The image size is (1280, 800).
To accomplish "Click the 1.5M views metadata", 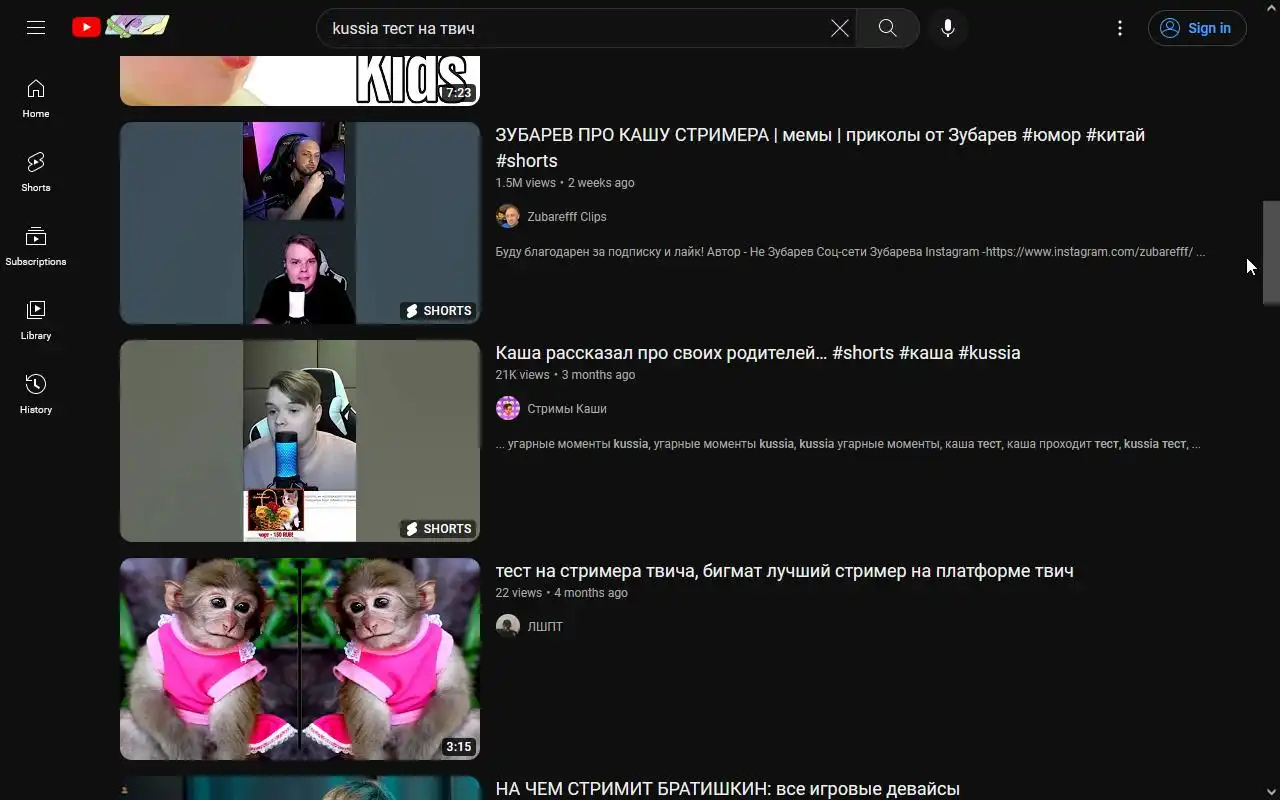I will coord(525,183).
